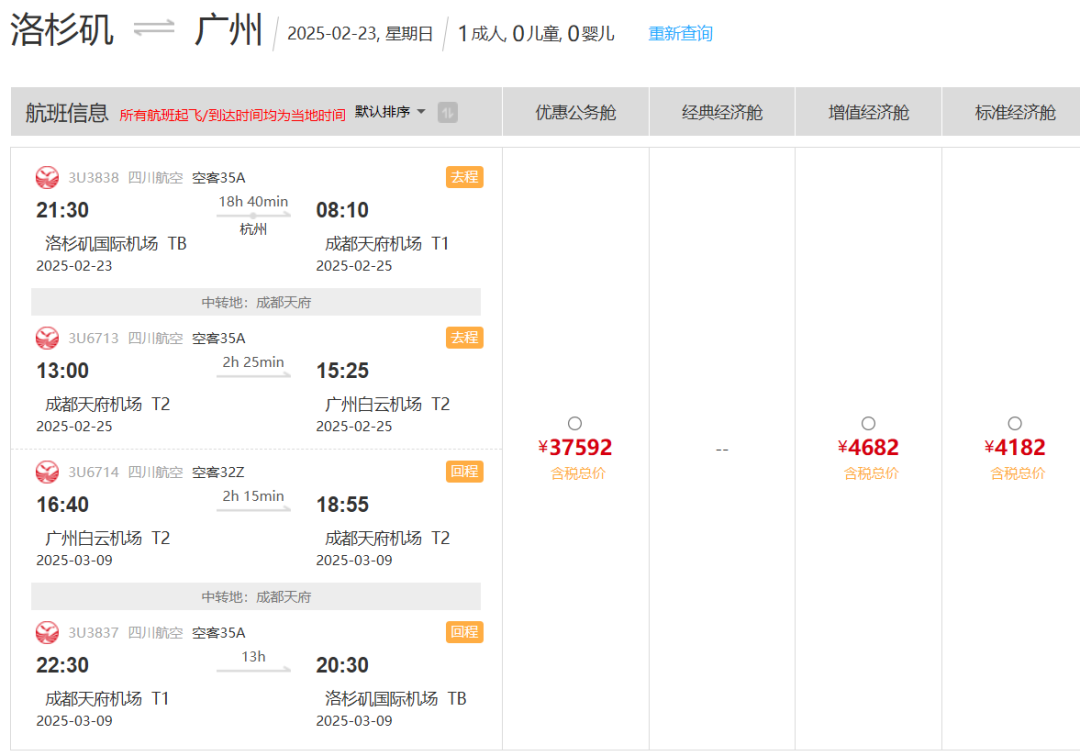Image resolution: width=1080 pixels, height=756 pixels.
Task: Select the ¥37592 优惠公务舱 fare option
Action: [575, 424]
